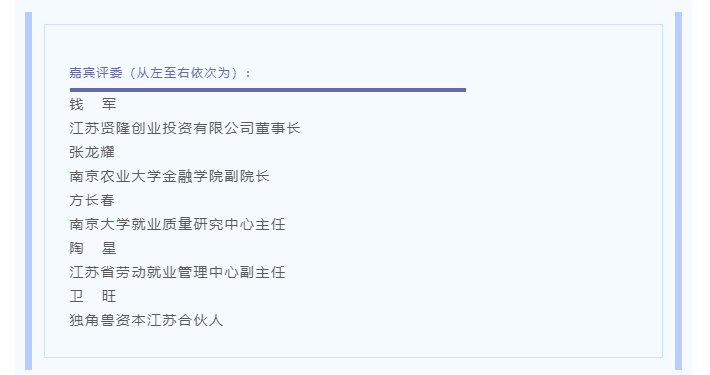Click the right blue vertical border bar

[678, 191]
